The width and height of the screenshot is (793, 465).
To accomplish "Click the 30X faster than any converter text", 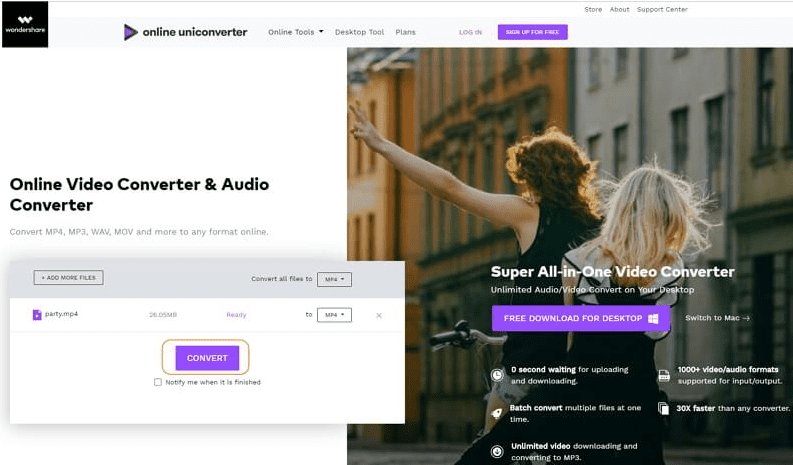I will (x=733, y=408).
